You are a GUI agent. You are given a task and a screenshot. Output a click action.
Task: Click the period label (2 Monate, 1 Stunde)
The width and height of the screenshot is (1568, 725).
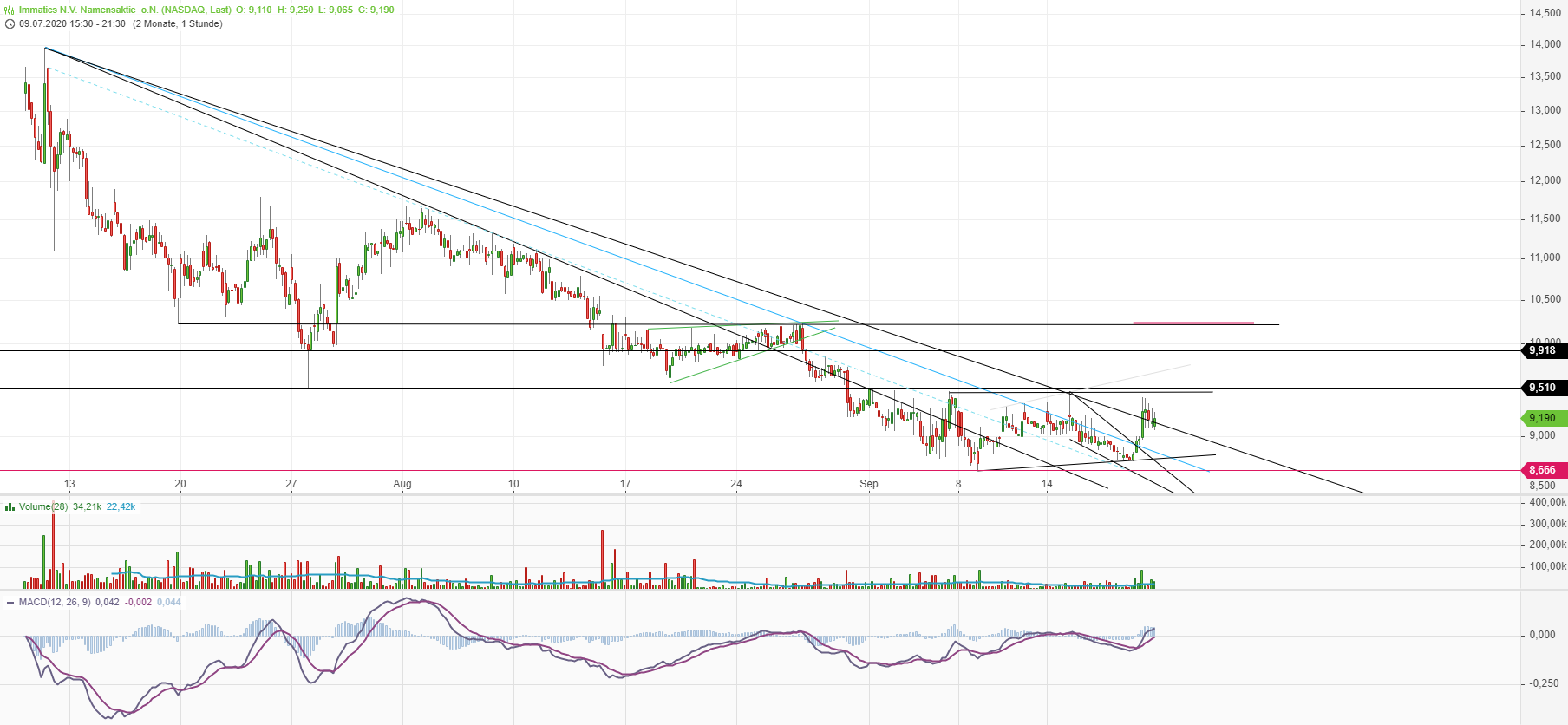(x=178, y=24)
